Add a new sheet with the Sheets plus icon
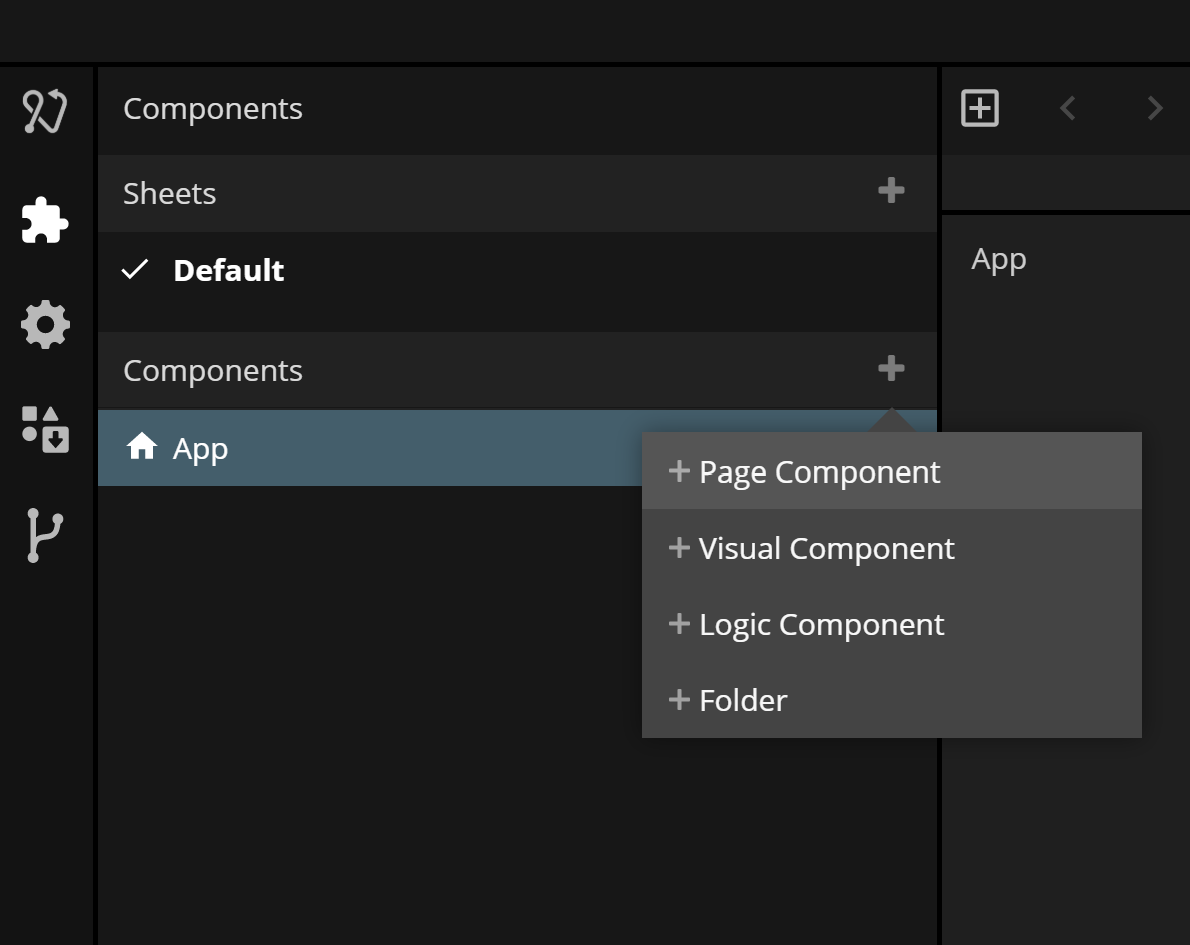The width and height of the screenshot is (1190, 945). click(x=890, y=191)
